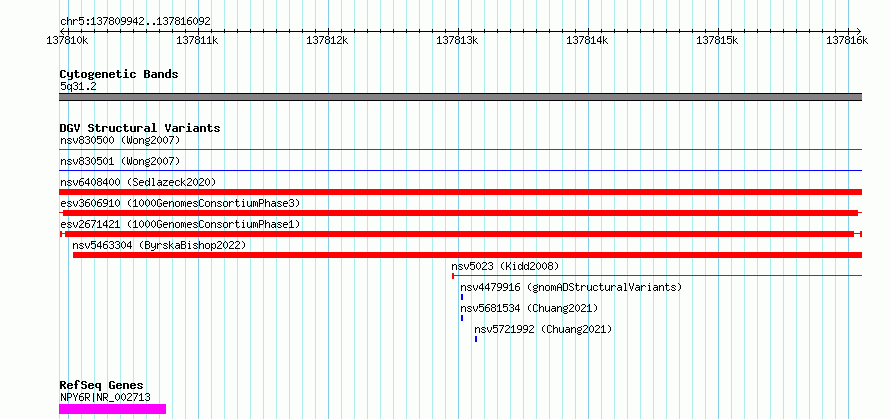The image size is (890, 419).
Task: Open variant nsv5681534 (Chuang2021) label
Action: pyautogui.click(x=529, y=308)
